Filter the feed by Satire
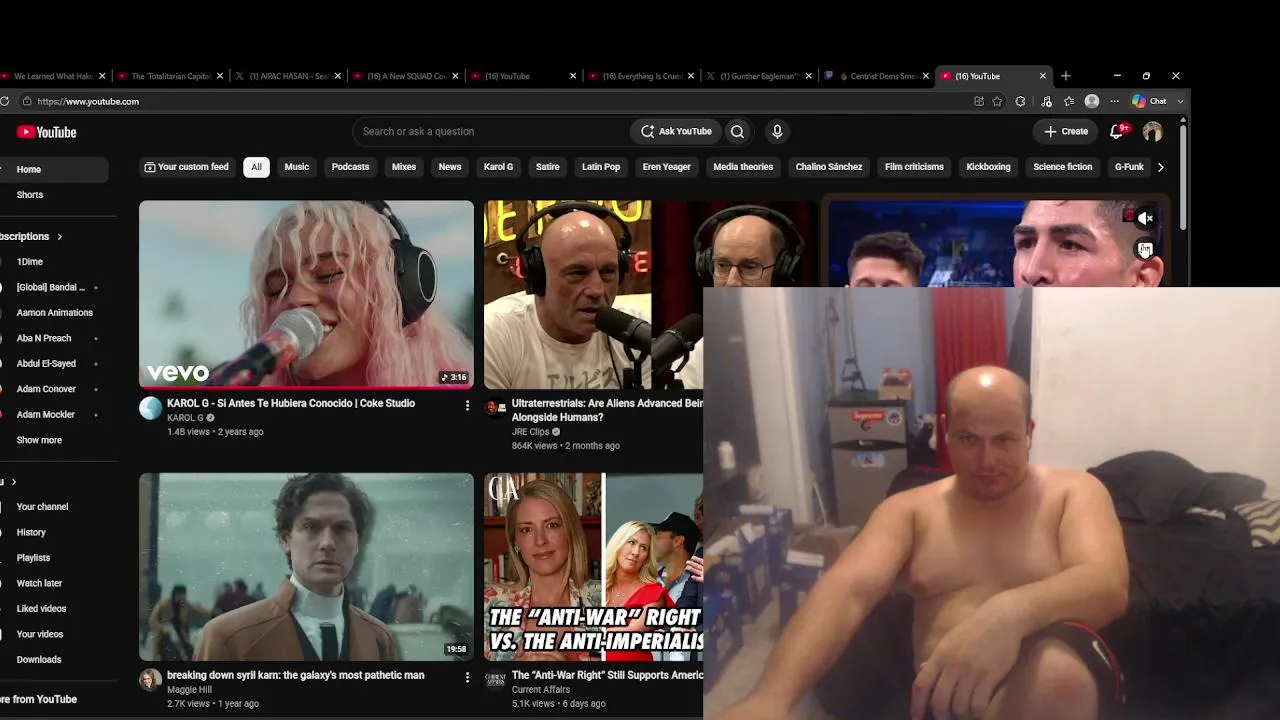Viewport: 1280px width, 720px height. [x=547, y=167]
